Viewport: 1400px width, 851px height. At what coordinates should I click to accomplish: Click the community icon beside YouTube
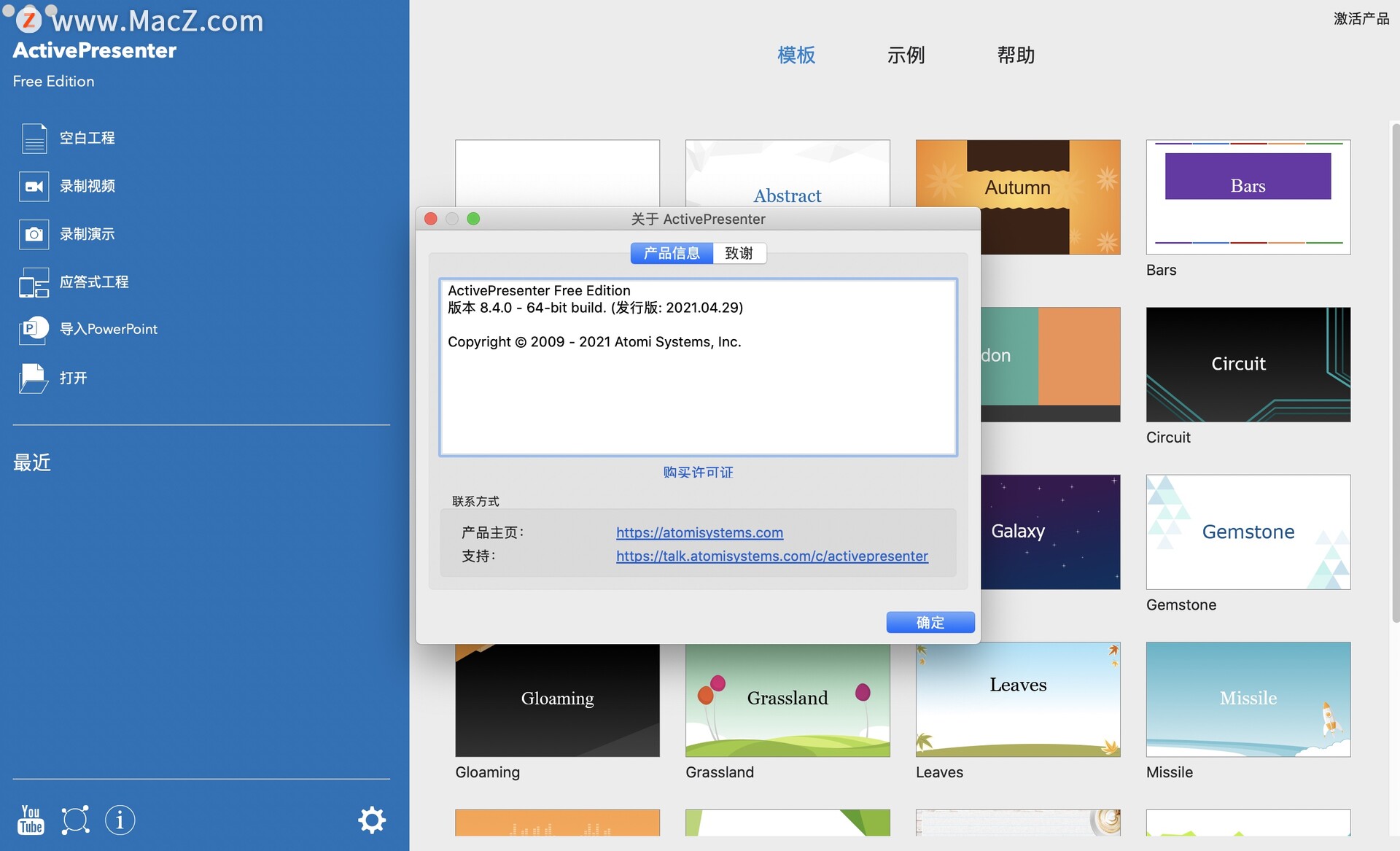[75, 820]
